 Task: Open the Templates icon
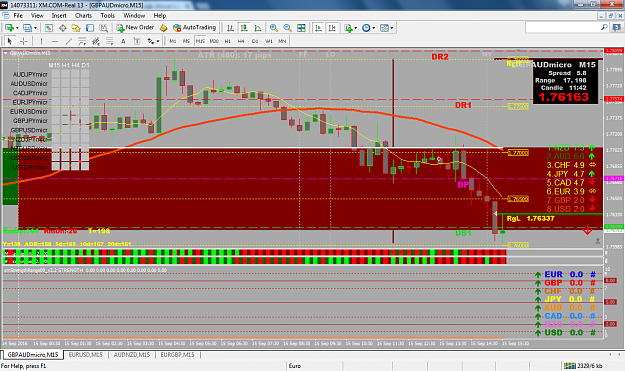click(x=384, y=28)
